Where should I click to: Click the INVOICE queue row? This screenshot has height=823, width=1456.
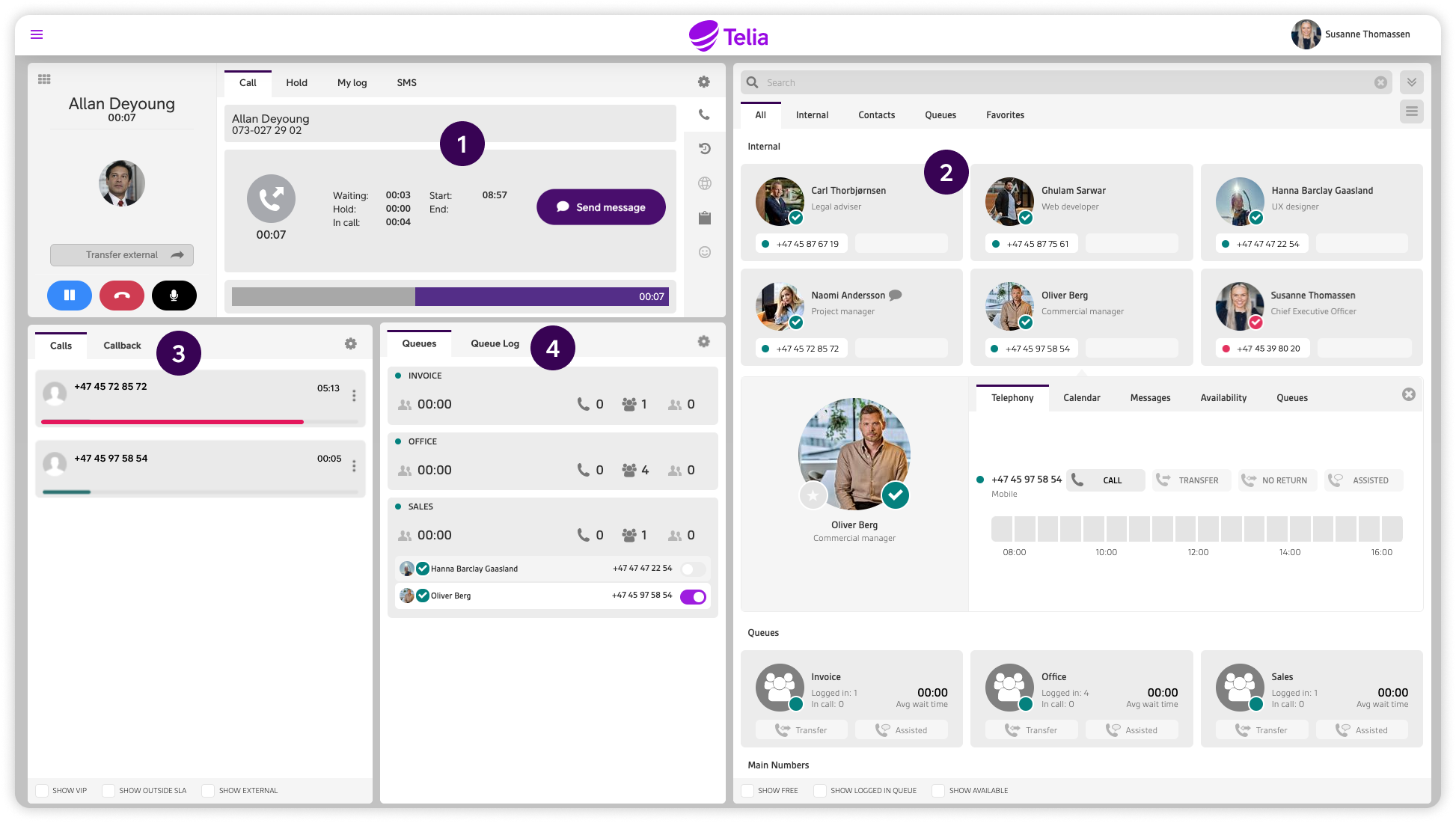coord(553,396)
